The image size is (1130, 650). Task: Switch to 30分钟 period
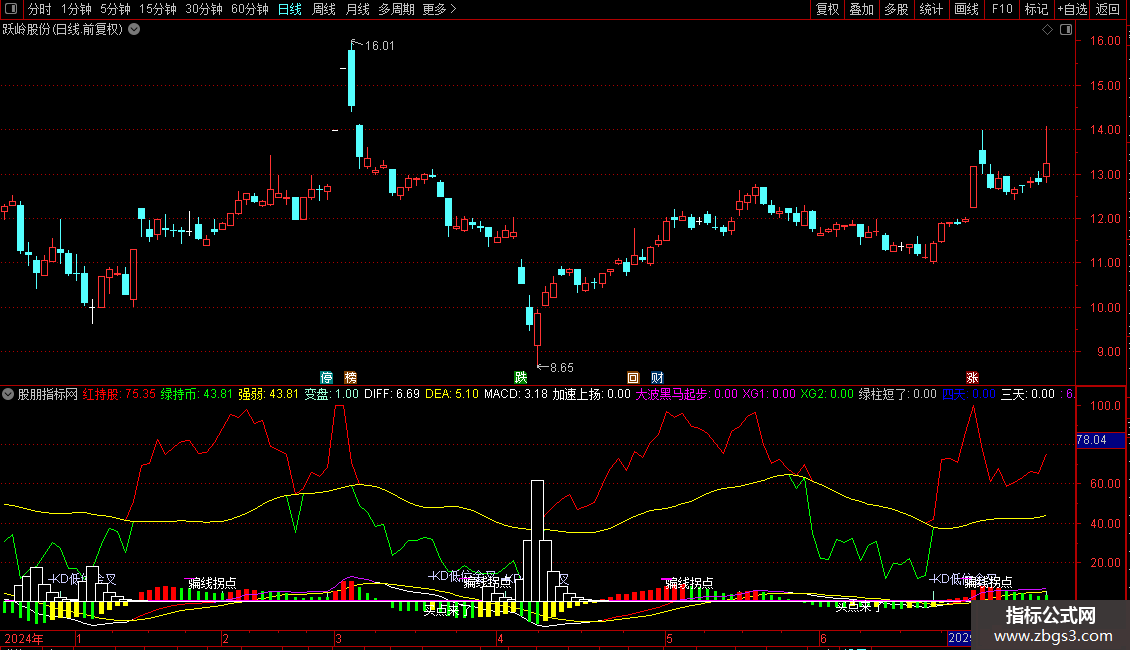204,9
